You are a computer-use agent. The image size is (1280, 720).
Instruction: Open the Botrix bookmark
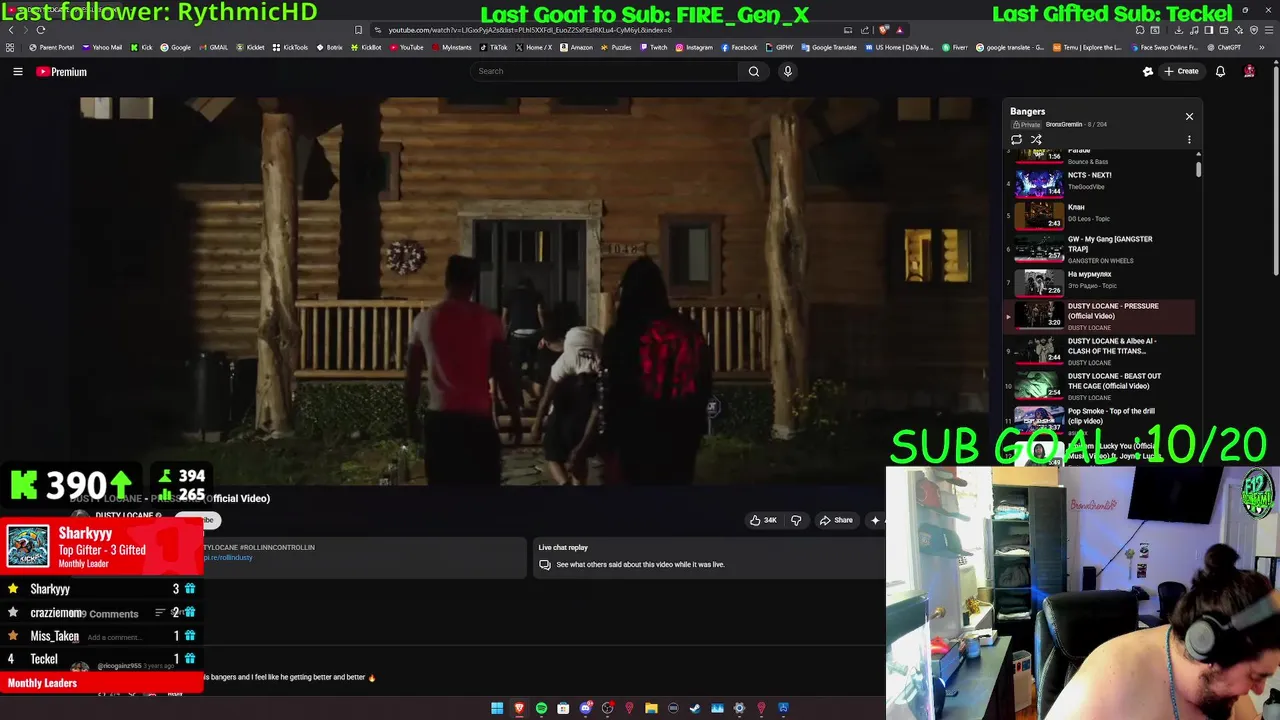point(329,47)
